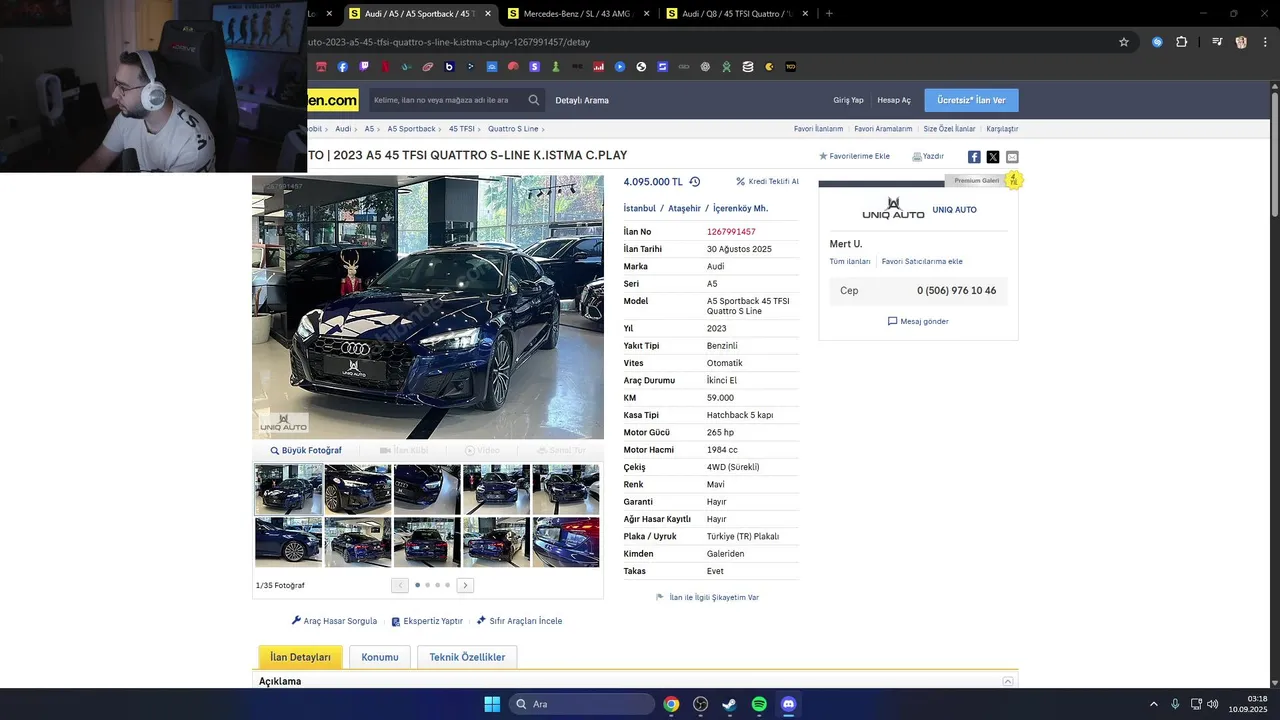Click the Araç Hasar Sorgula link
Viewport: 1280px width, 720px height.
click(334, 621)
